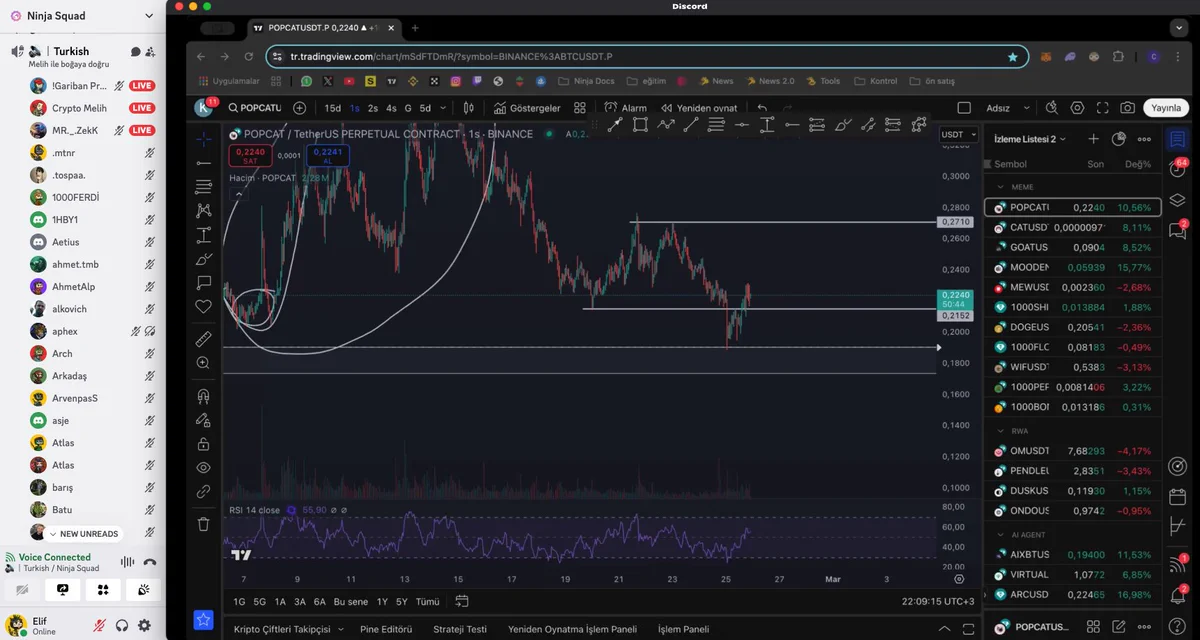The width and height of the screenshot is (1200, 640).
Task: Open the TradingView alerts clock icon with 64 badge
Action: (1177, 168)
